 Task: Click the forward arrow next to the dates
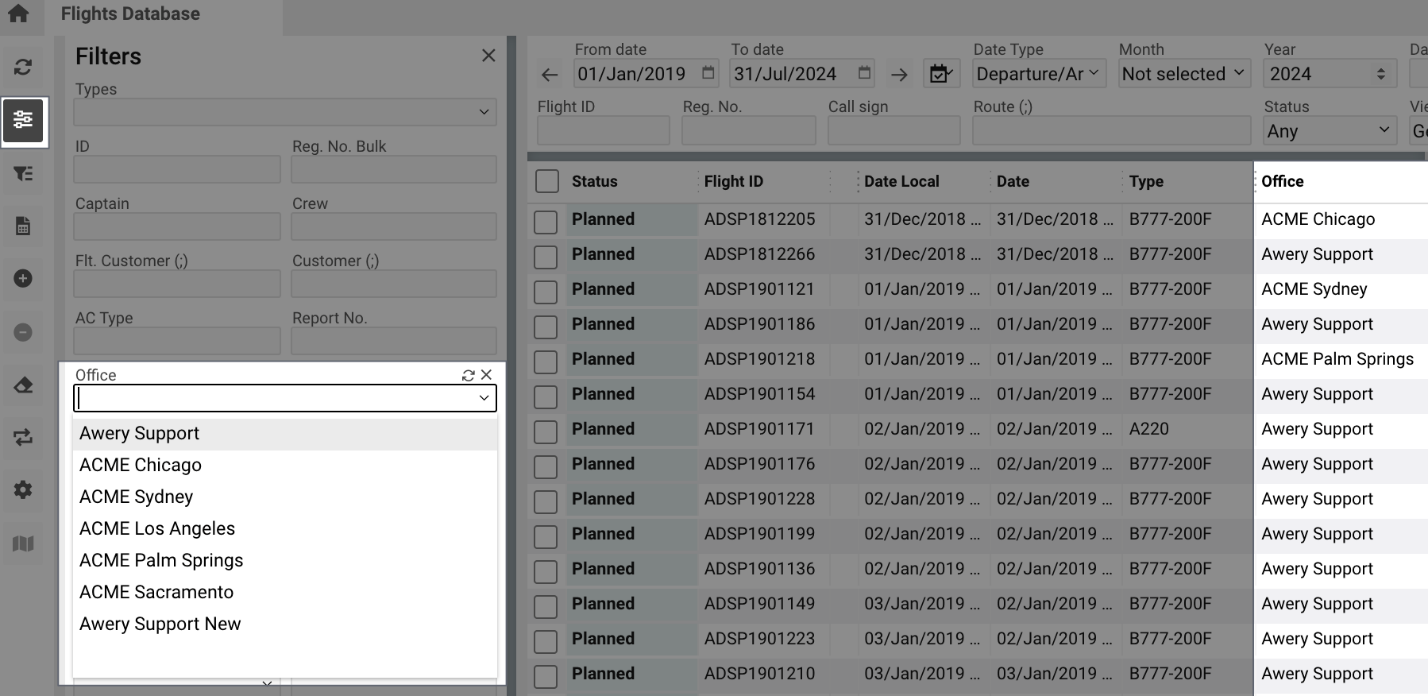point(899,73)
